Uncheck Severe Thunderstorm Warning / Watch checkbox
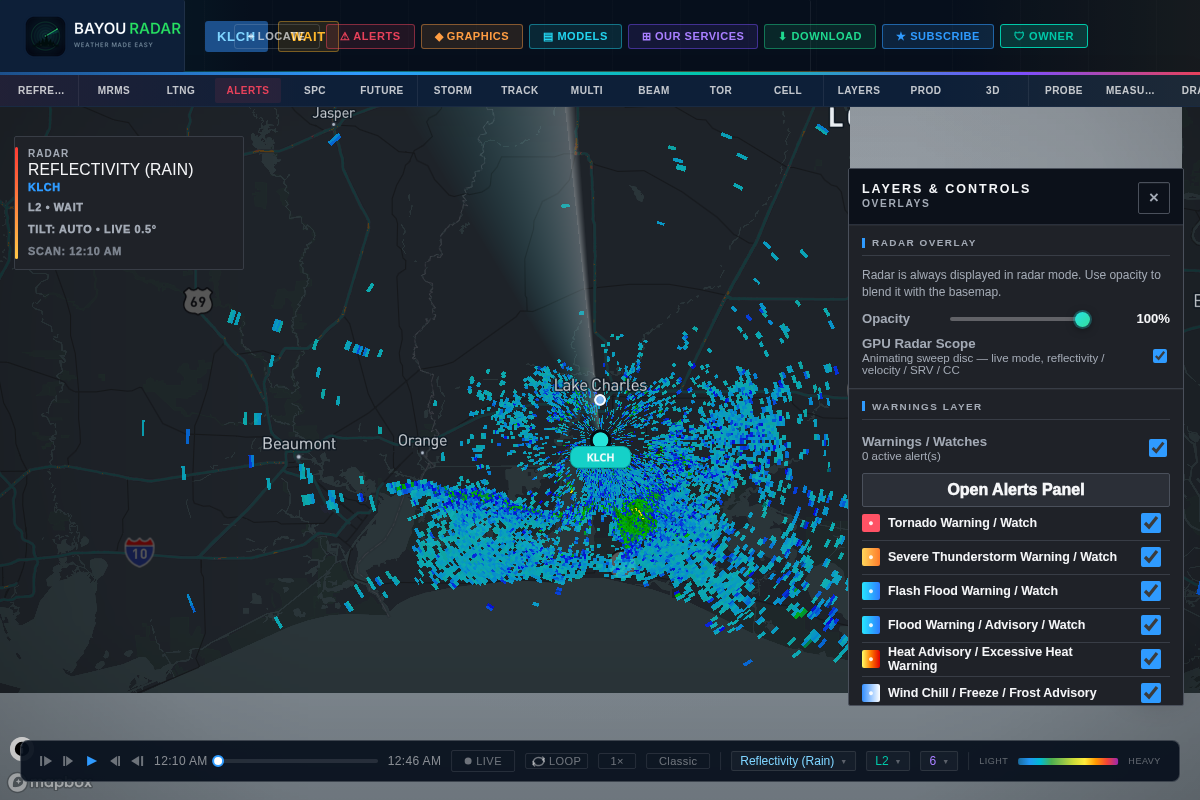This screenshot has height=800, width=1200. click(1151, 557)
